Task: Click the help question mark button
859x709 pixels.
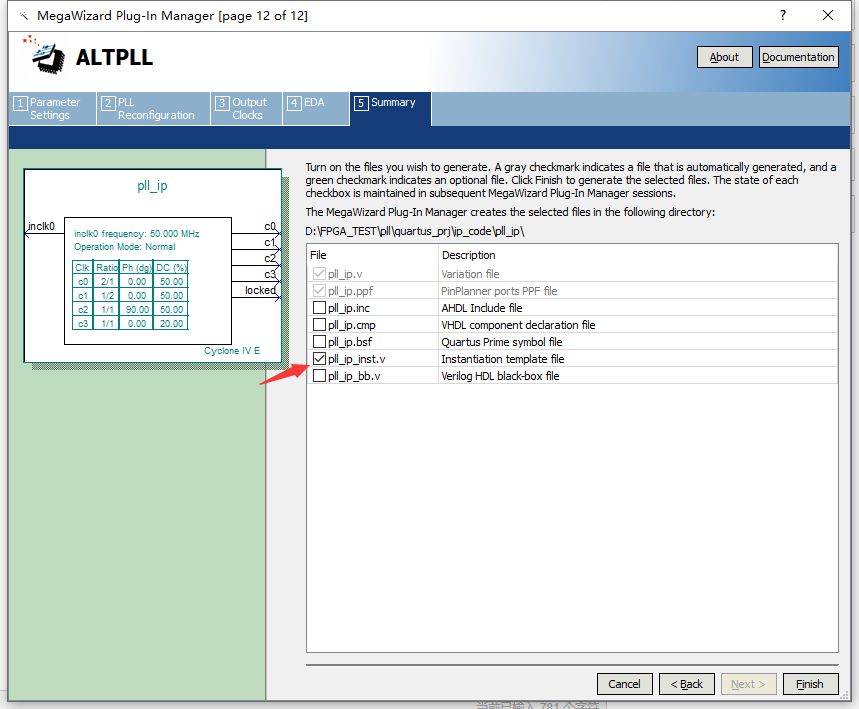Action: [783, 15]
